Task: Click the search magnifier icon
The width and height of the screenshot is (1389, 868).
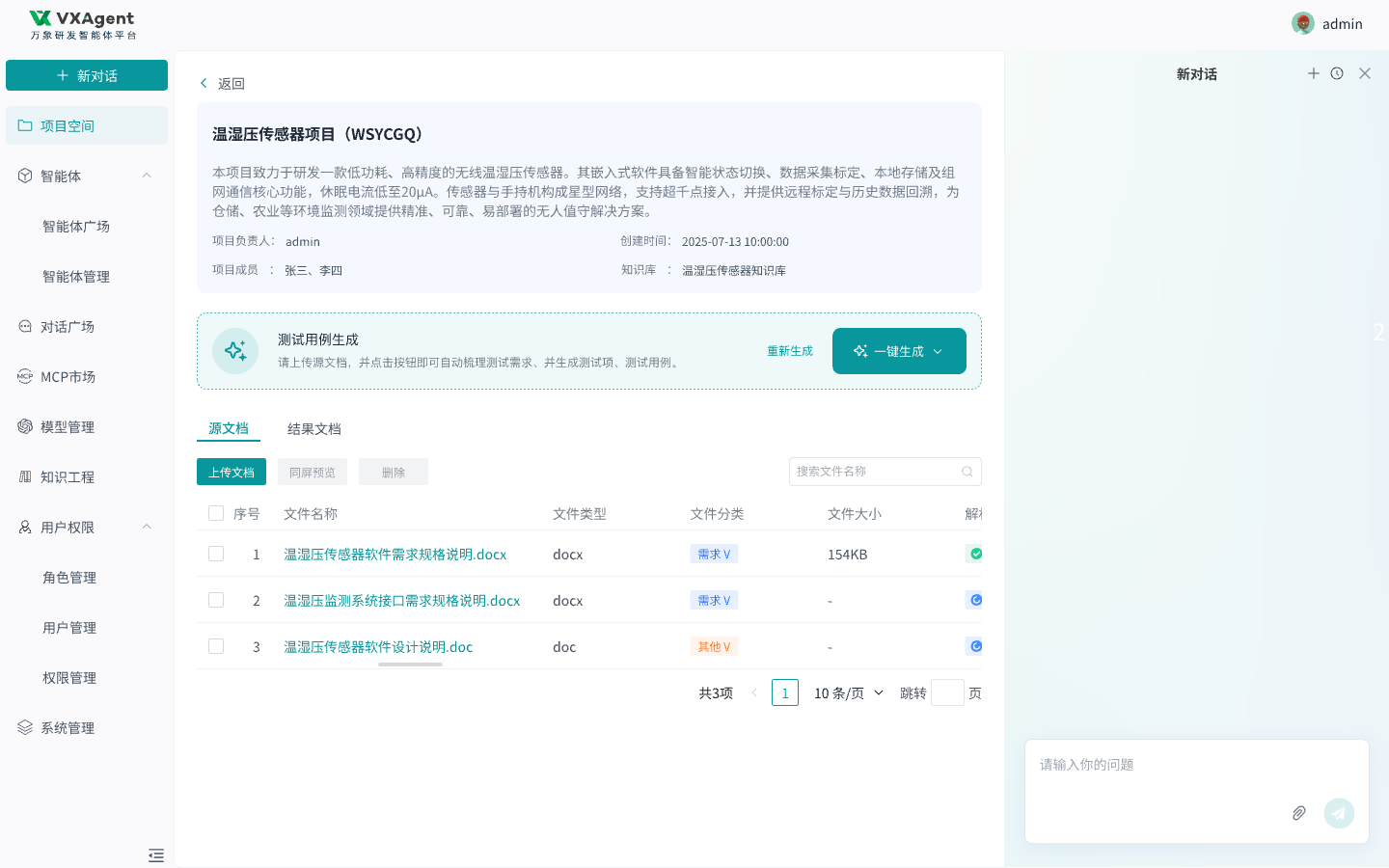Action: [x=967, y=472]
